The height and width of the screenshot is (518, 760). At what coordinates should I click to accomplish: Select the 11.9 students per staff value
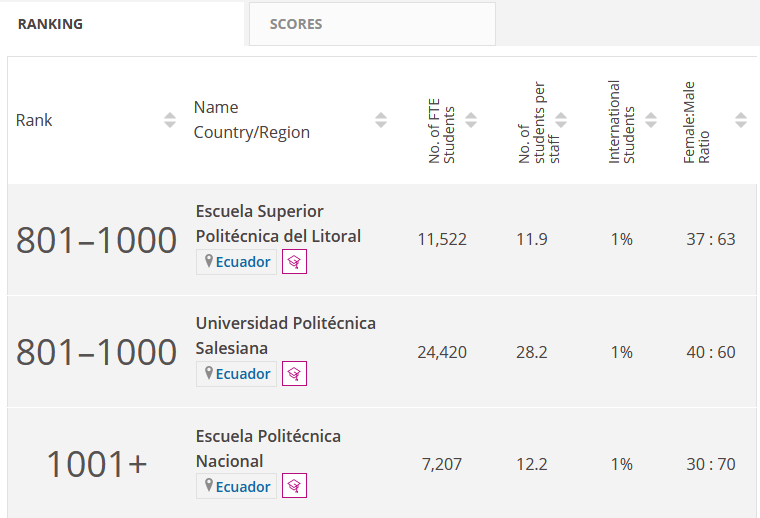tap(532, 239)
